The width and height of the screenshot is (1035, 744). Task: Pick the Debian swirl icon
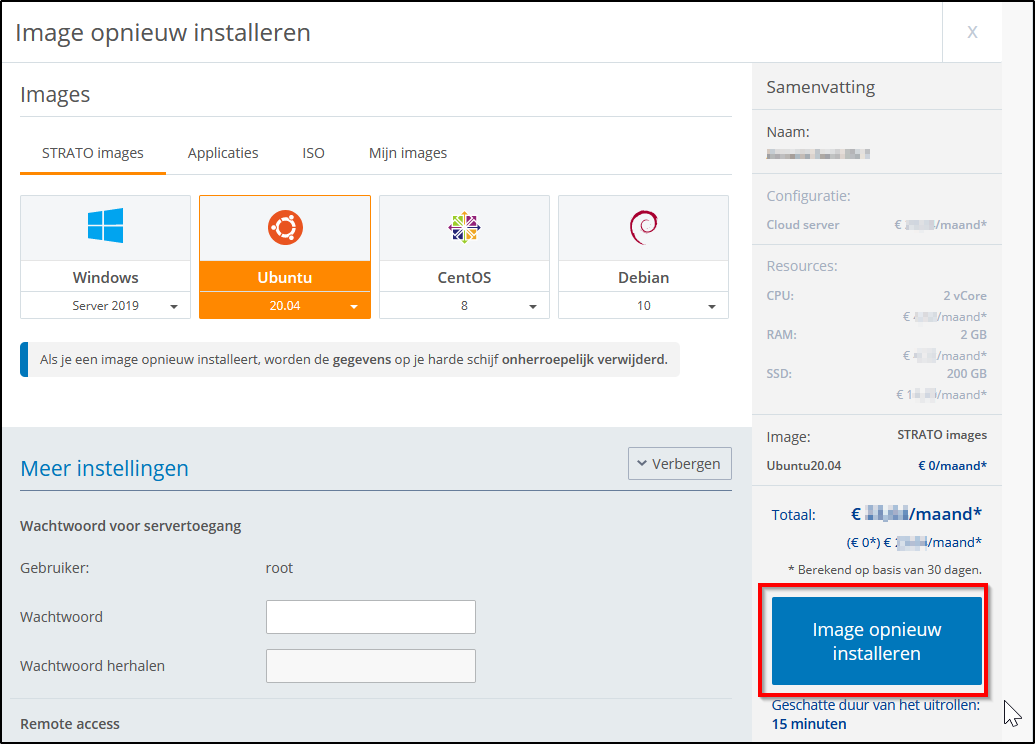(x=643, y=228)
